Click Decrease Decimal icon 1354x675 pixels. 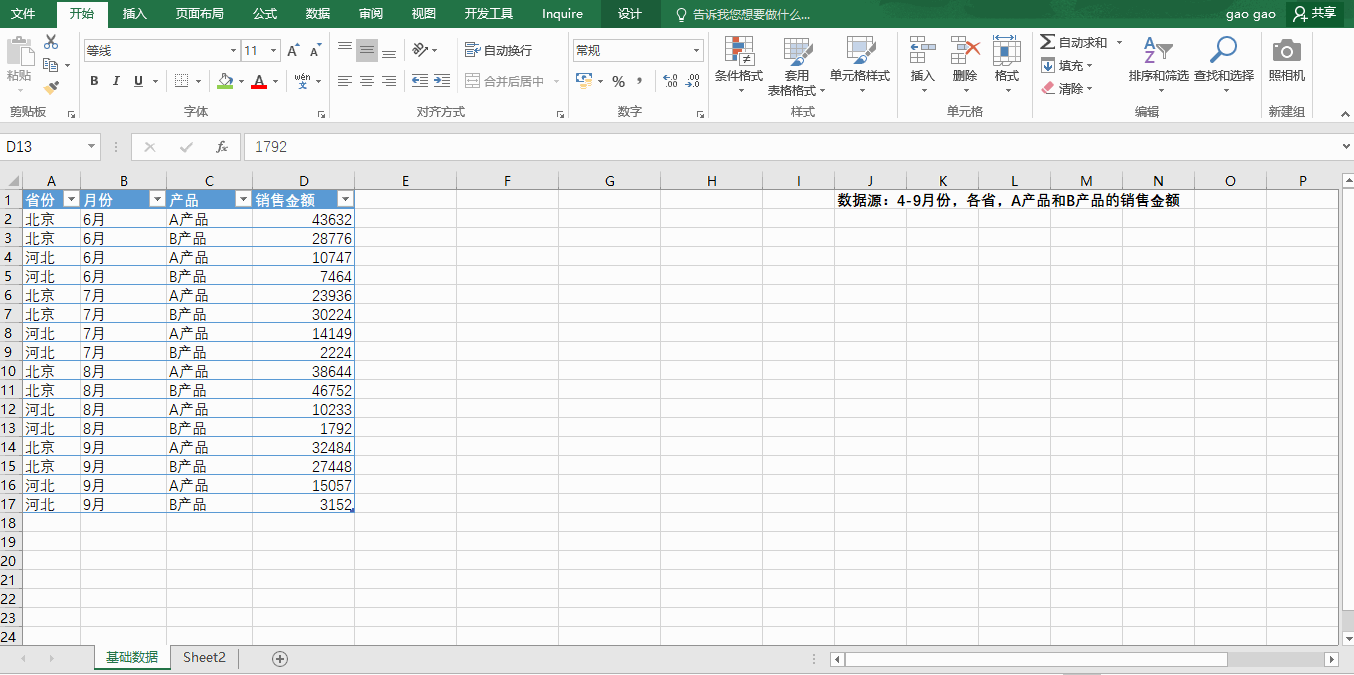click(692, 81)
